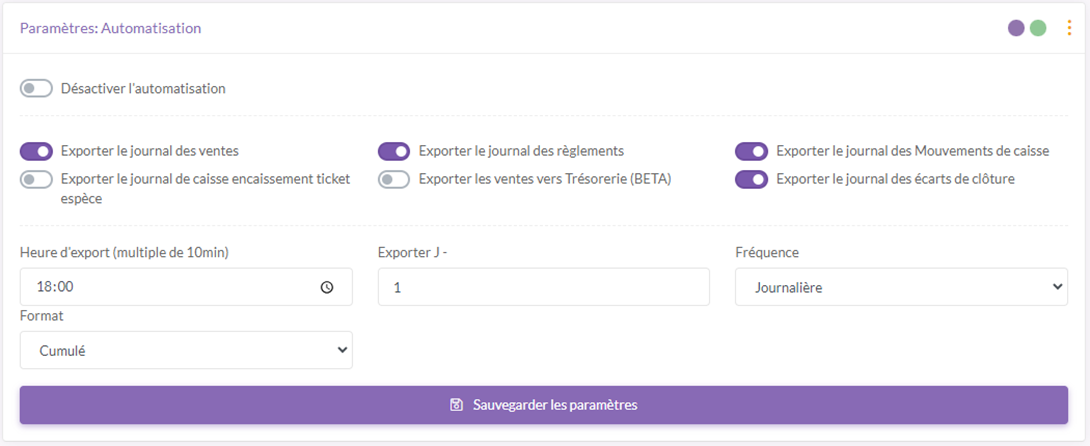This screenshot has width=1090, height=446.
Task: Open the orange three-dot options menu
Action: pos(1068,28)
